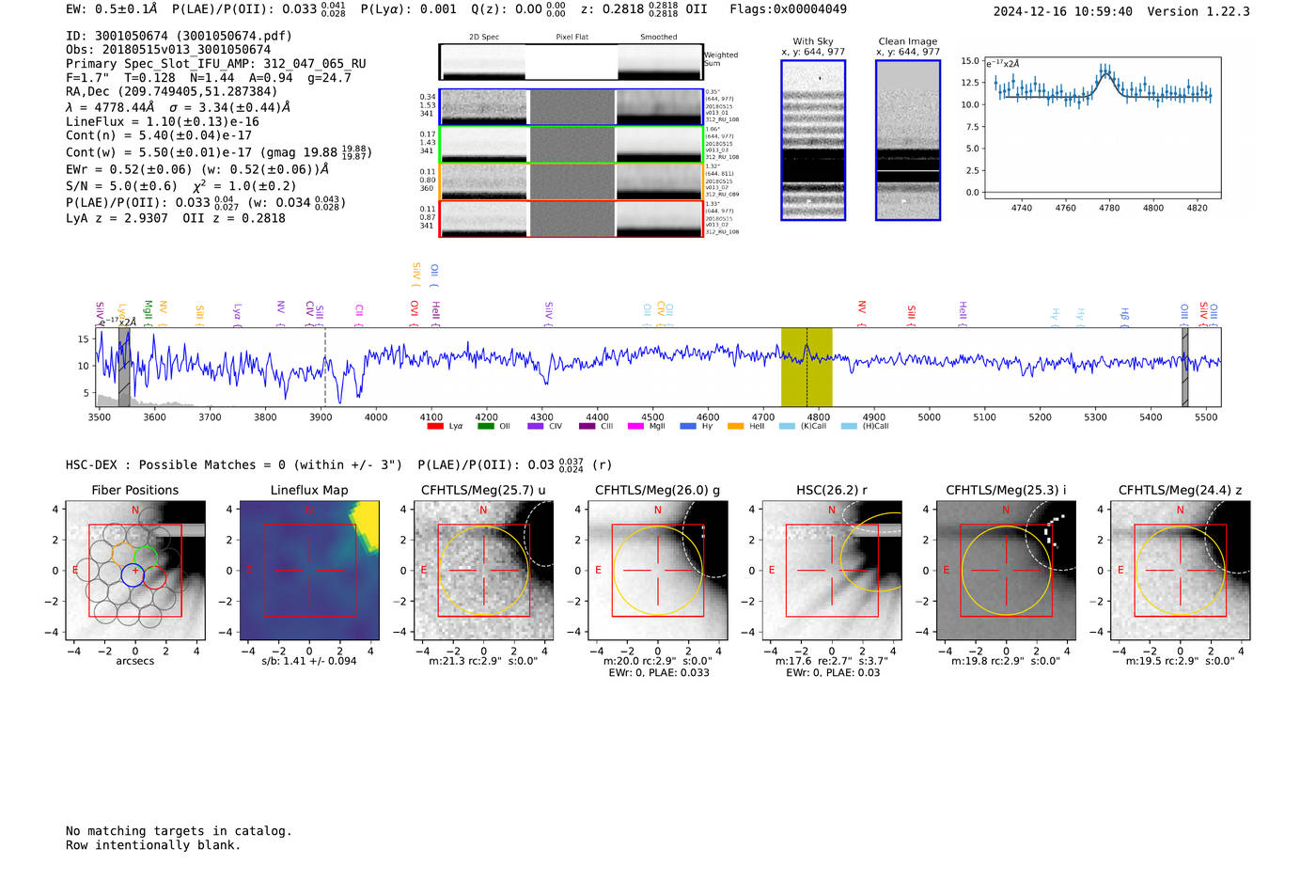The image size is (1316, 896).
Task: Open the CFHTLS/Meg(24.4) z cutout
Action: pyautogui.click(x=1181, y=570)
